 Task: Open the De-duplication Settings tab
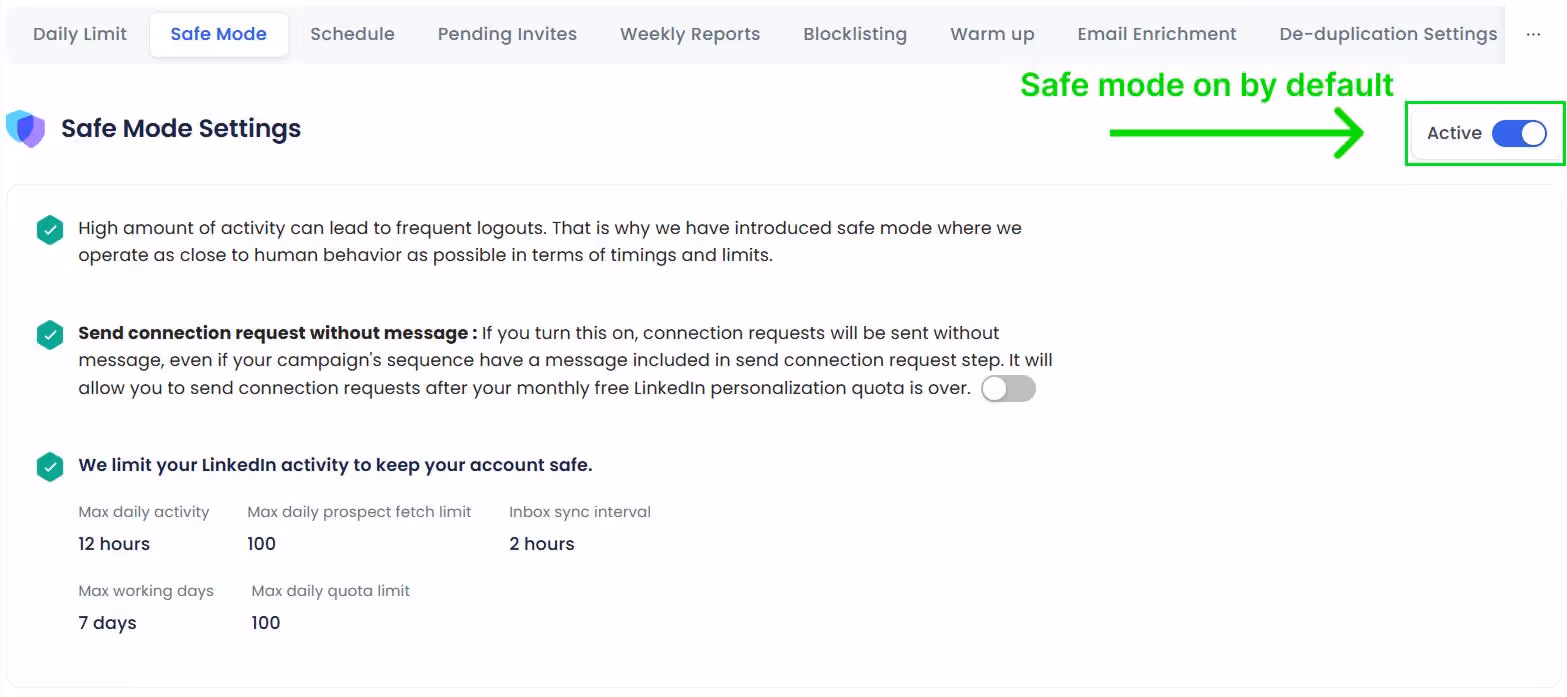[1387, 33]
